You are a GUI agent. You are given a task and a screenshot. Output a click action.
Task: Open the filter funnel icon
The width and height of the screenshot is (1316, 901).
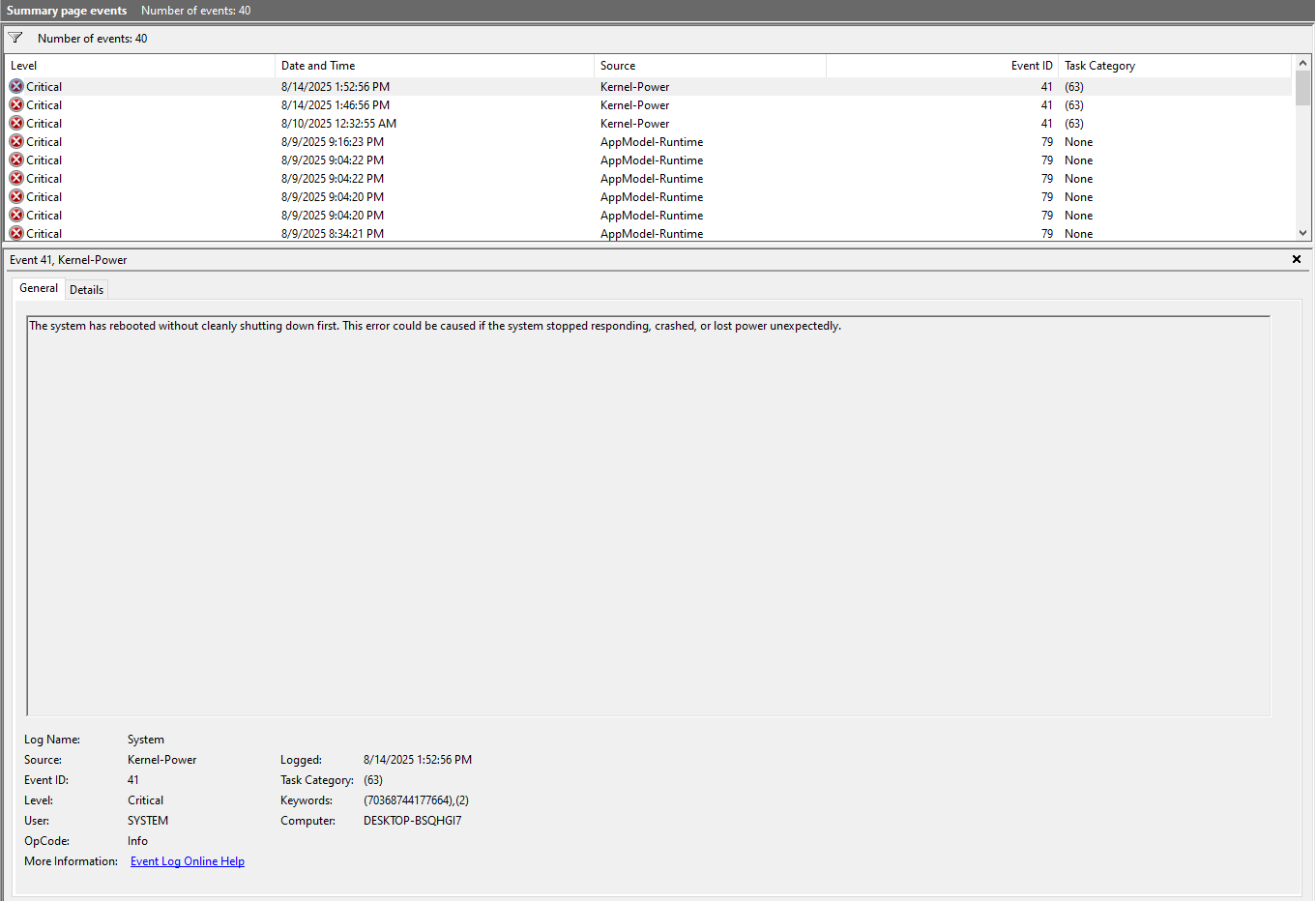(x=15, y=37)
